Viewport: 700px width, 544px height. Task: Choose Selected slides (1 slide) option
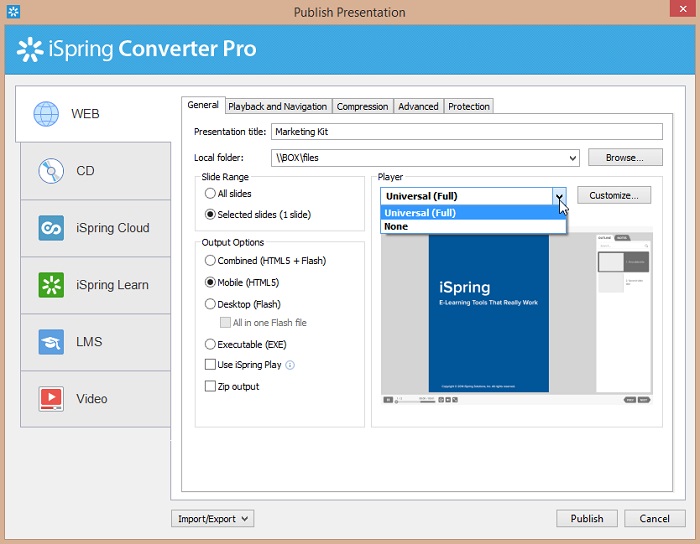(210, 215)
